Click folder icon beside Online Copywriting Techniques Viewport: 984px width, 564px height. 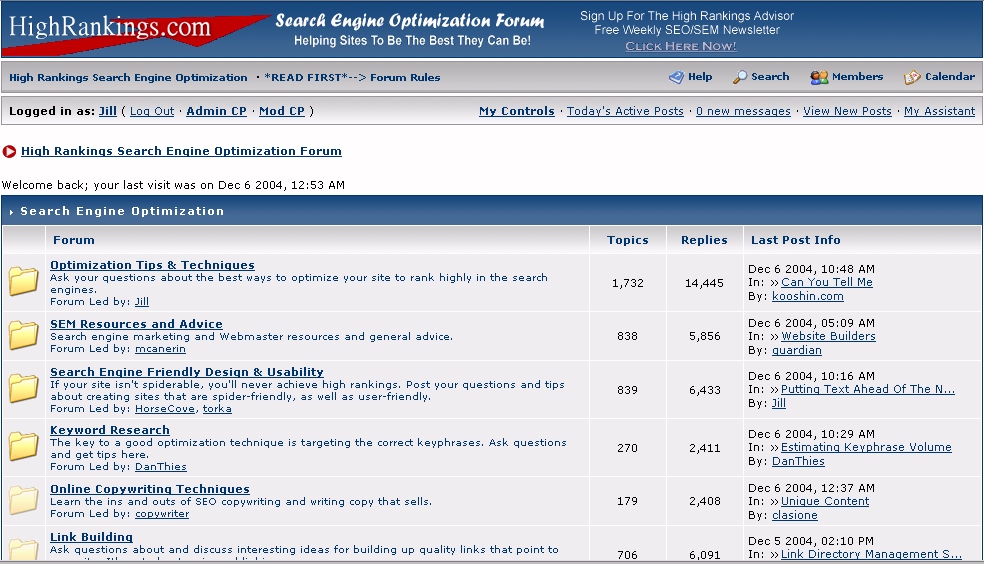tap(24, 500)
